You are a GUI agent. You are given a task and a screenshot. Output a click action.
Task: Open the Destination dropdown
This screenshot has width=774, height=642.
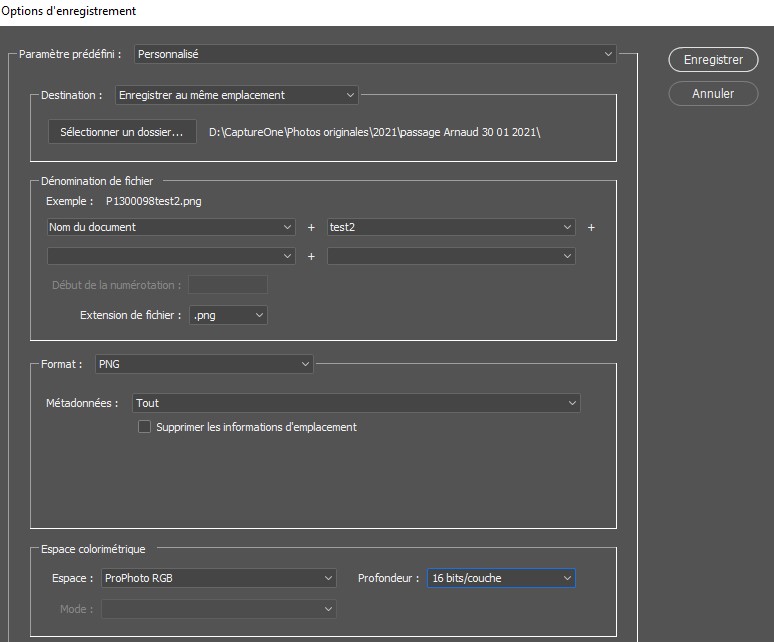pyautogui.click(x=236, y=95)
